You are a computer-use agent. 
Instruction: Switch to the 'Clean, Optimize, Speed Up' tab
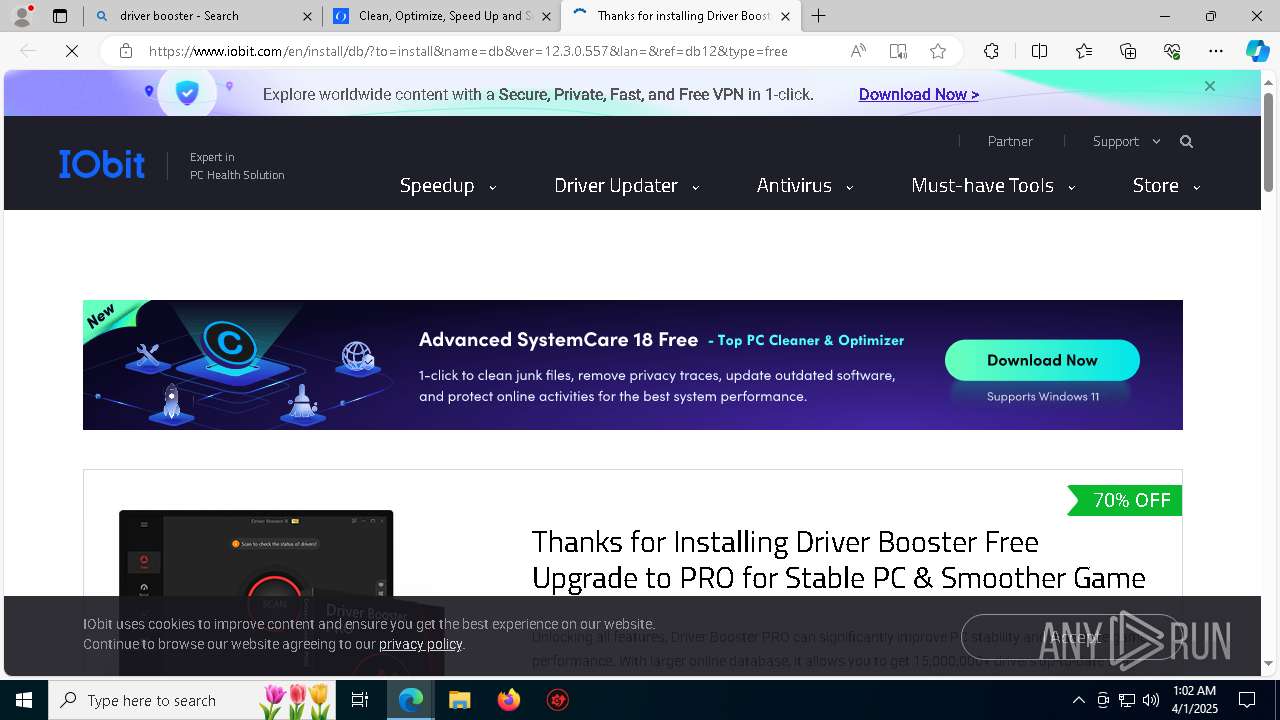coord(441,16)
